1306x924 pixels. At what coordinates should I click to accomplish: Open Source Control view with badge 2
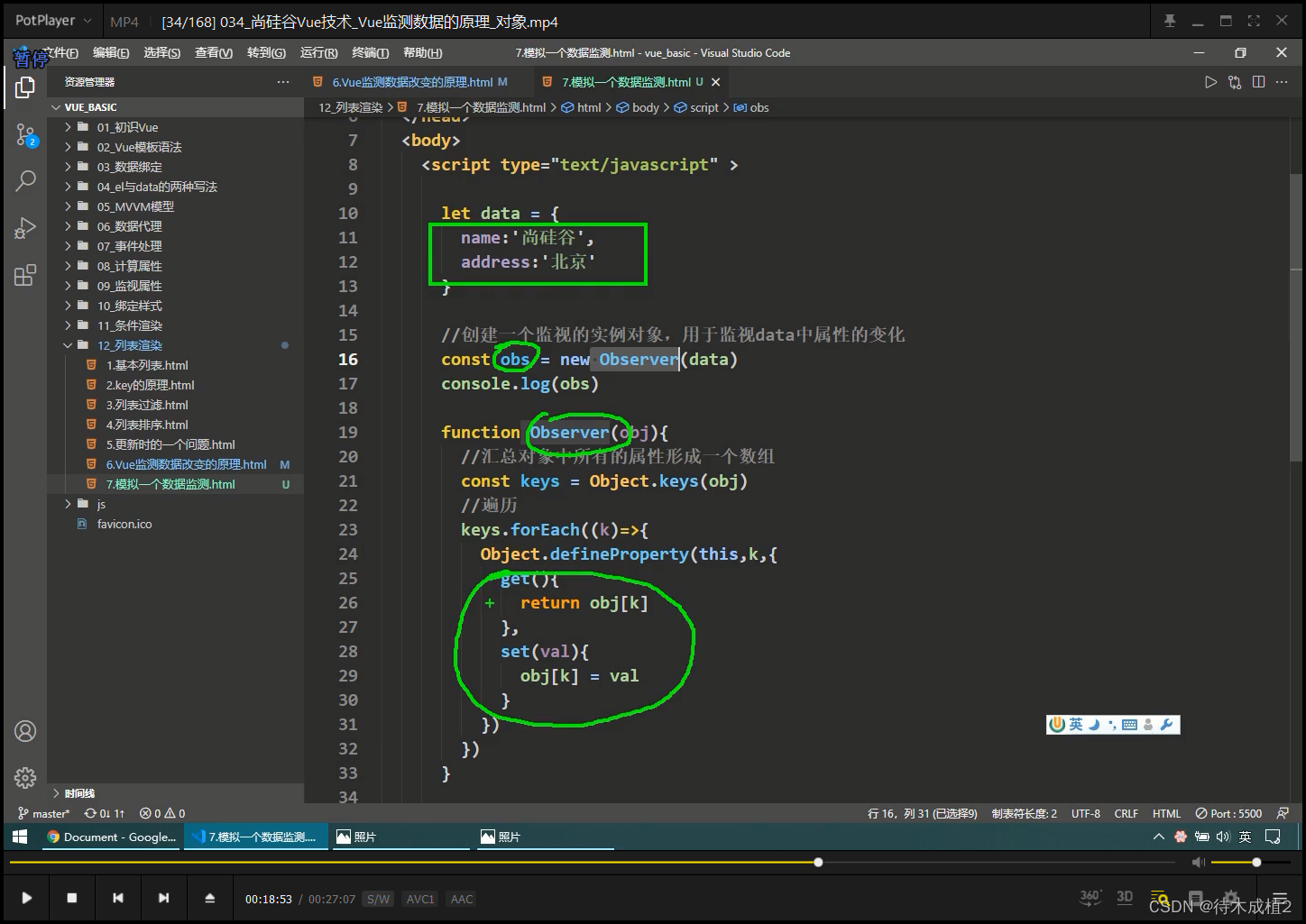pos(25,136)
